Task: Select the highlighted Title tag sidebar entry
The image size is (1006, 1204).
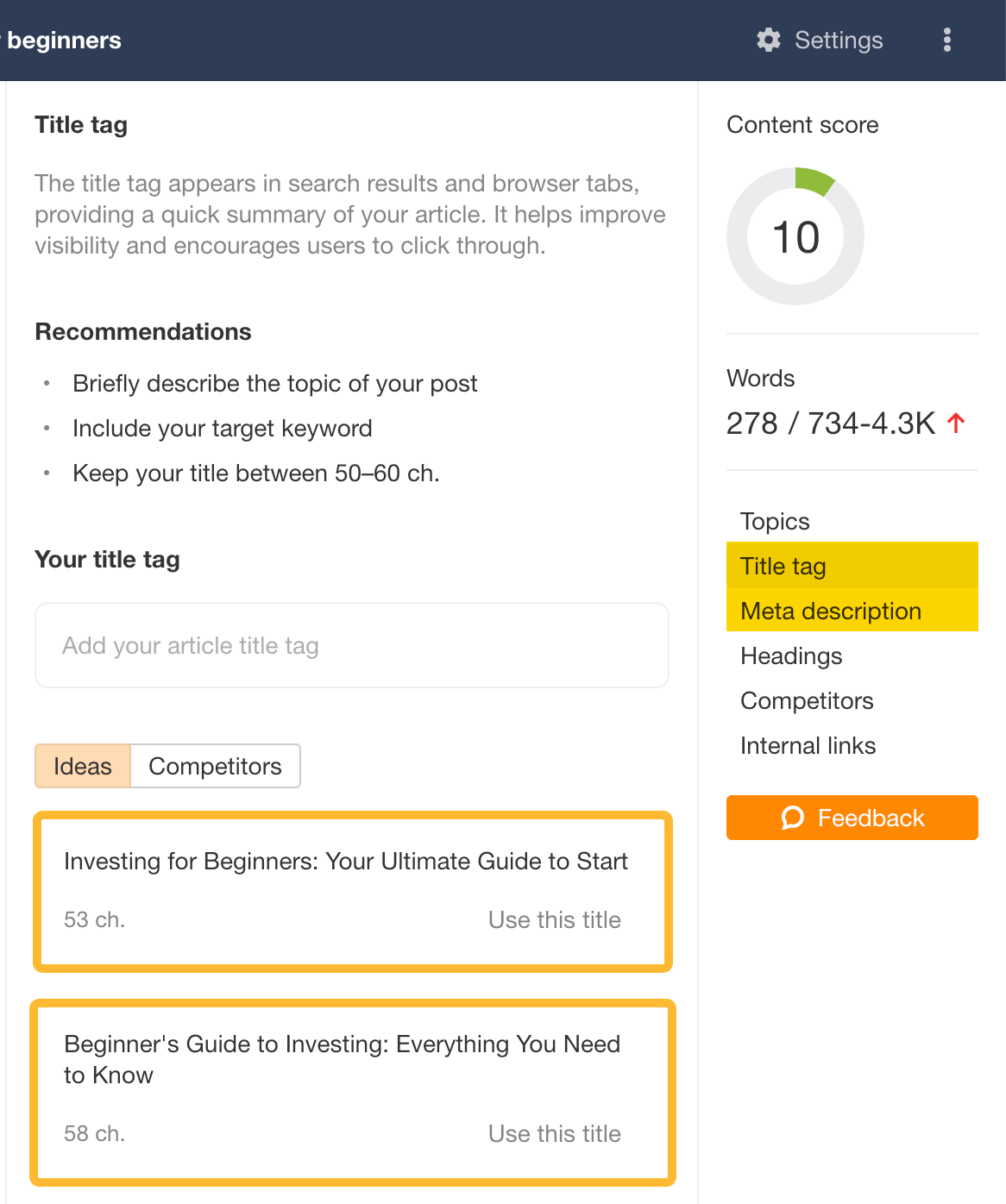Action: point(782,566)
